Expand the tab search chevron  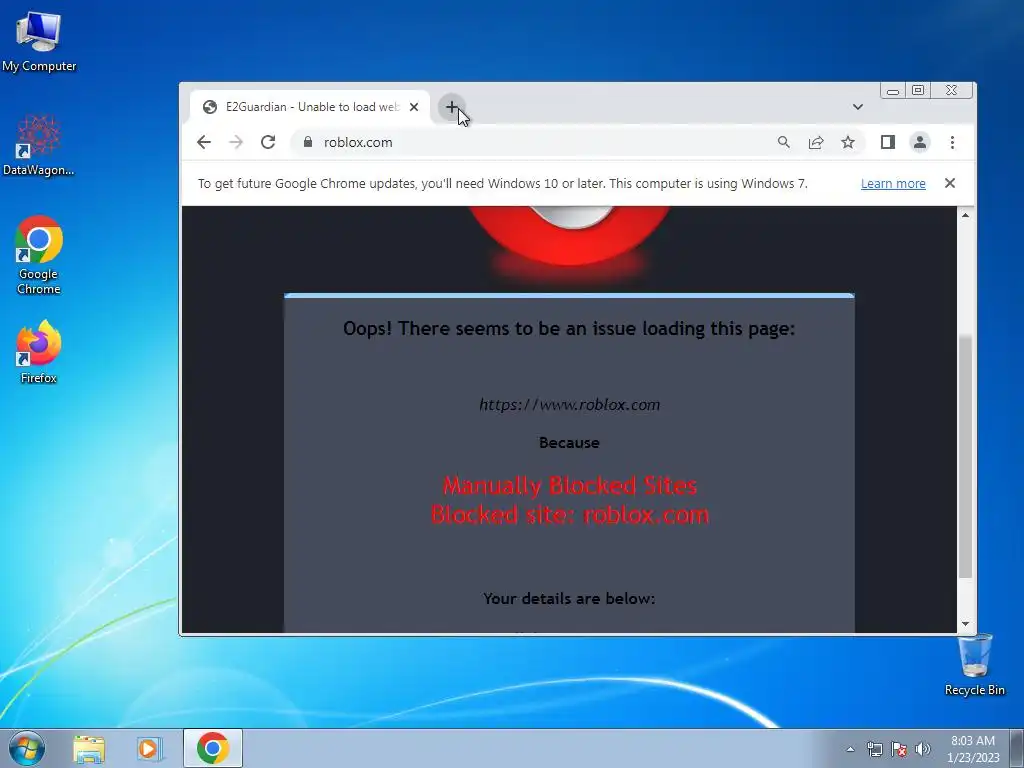pos(858,107)
